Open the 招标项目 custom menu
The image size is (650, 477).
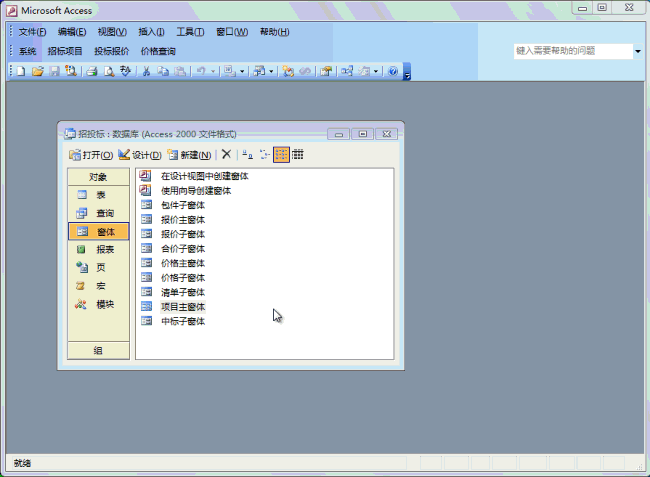[65, 51]
